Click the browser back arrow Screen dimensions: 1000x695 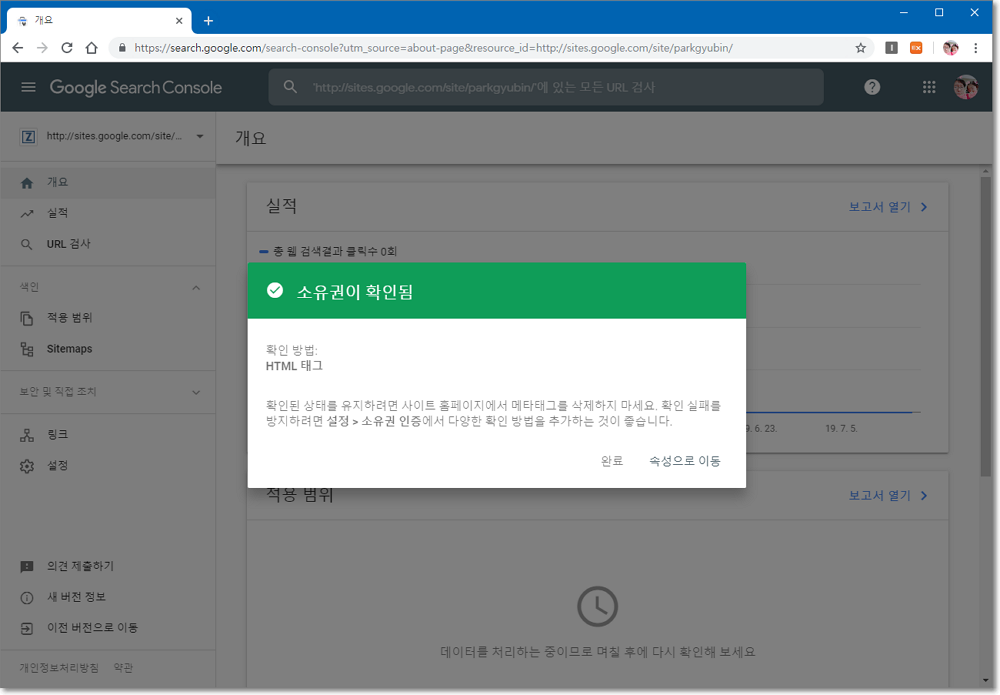18,48
